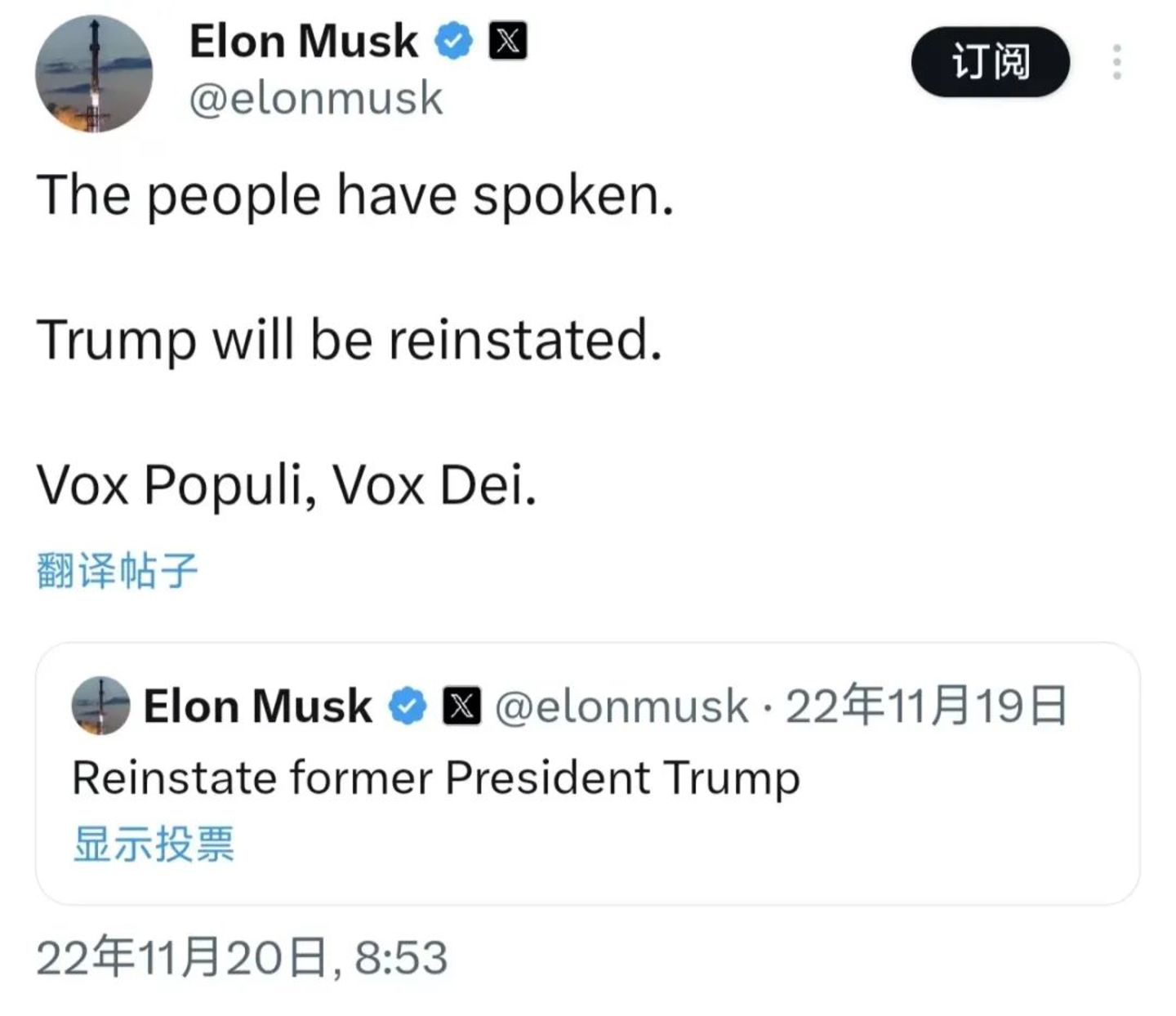Click the line "Vox Populi, Vox Dei."
The image size is (1176, 1016).
click(x=287, y=485)
